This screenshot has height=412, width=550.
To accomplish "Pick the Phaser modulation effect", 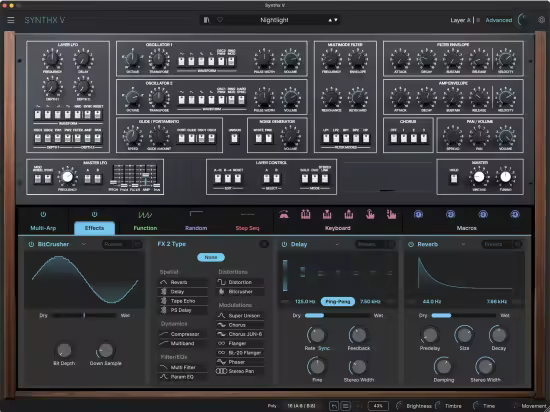I will [240, 362].
